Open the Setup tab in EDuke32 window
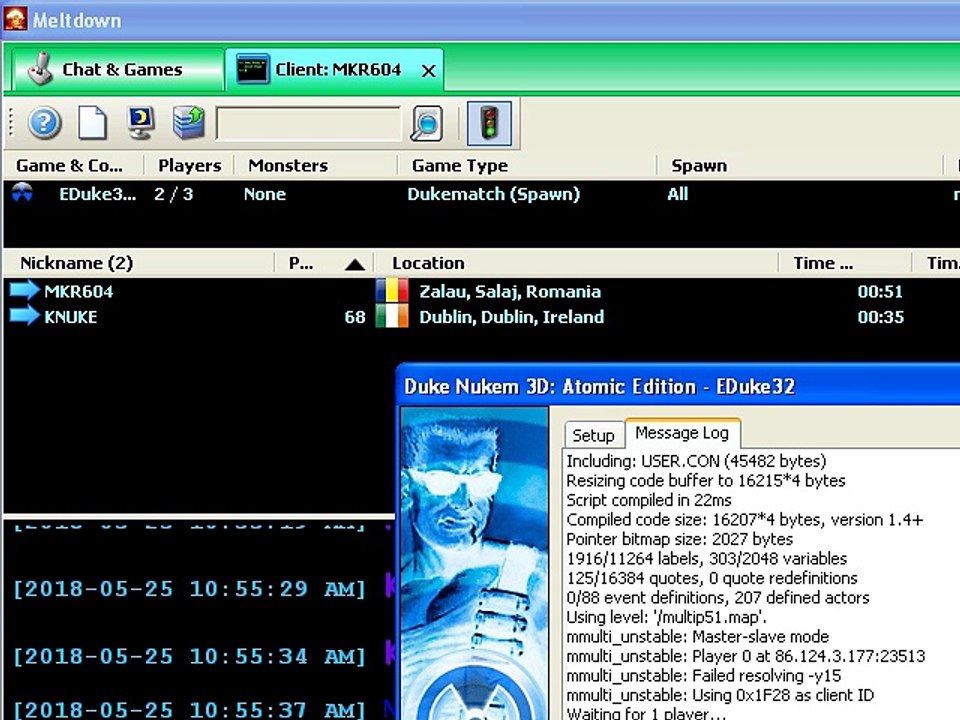 pyautogui.click(x=593, y=435)
